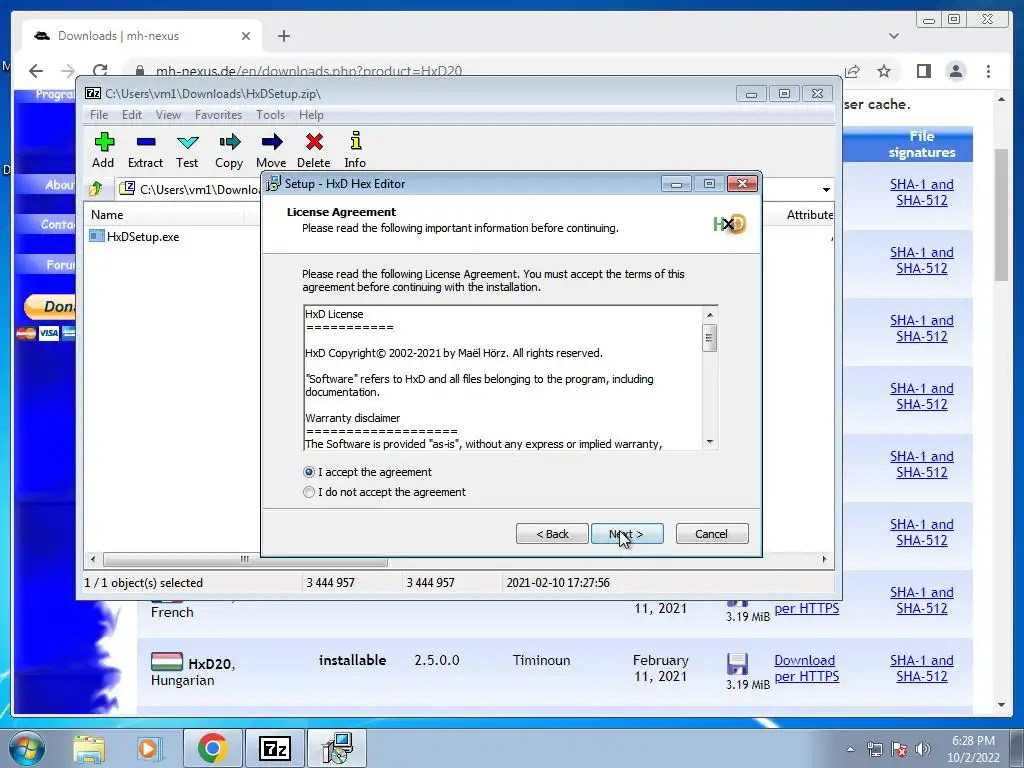Open Help menu in 7-Zip

[x=312, y=115]
